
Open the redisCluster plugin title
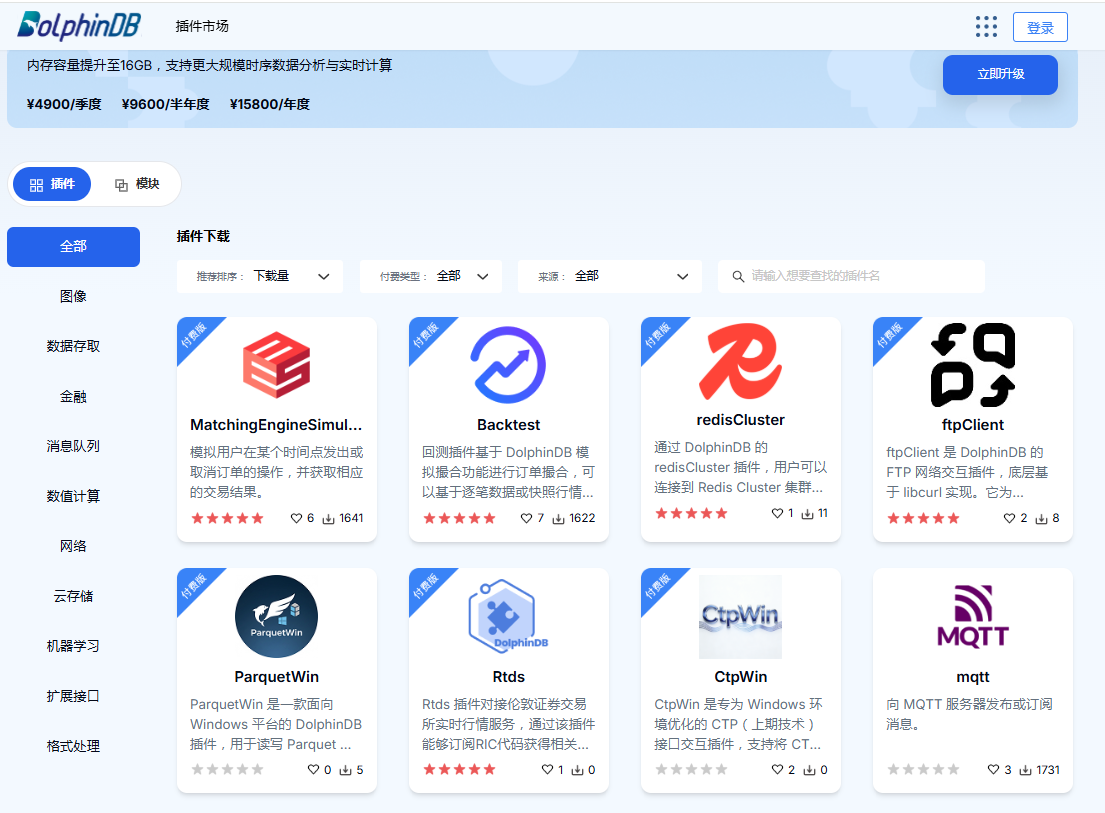coord(740,420)
